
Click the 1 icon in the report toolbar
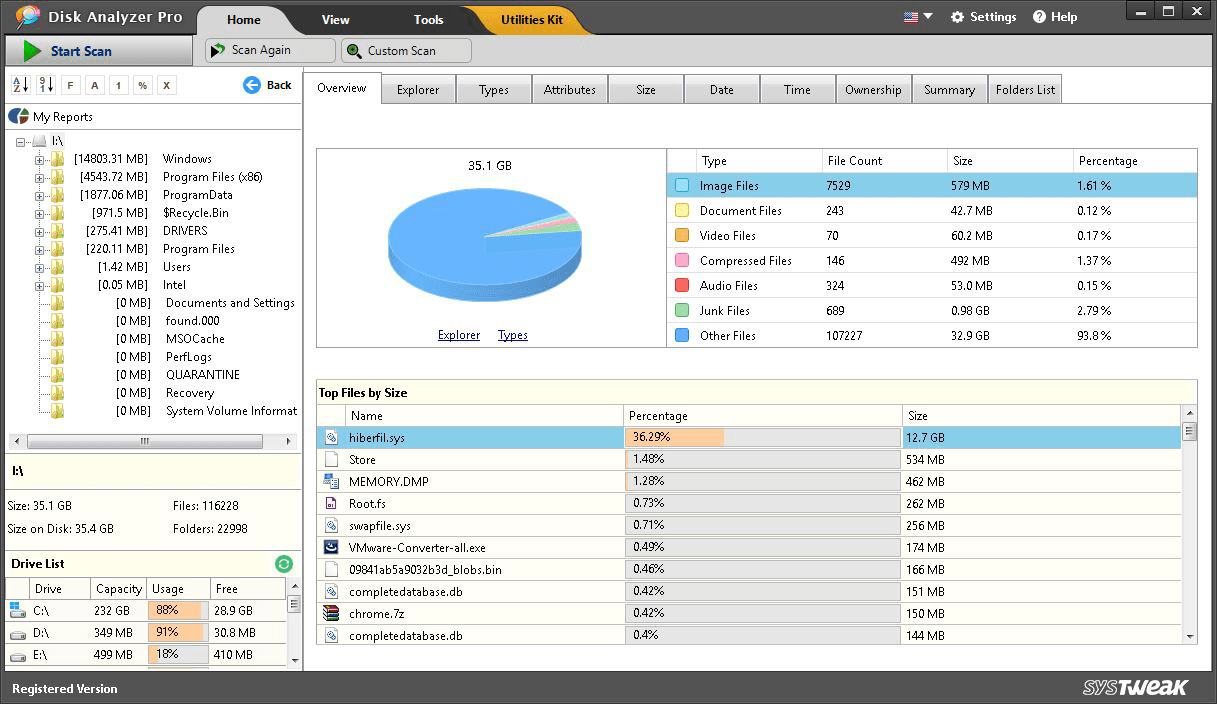pos(118,85)
